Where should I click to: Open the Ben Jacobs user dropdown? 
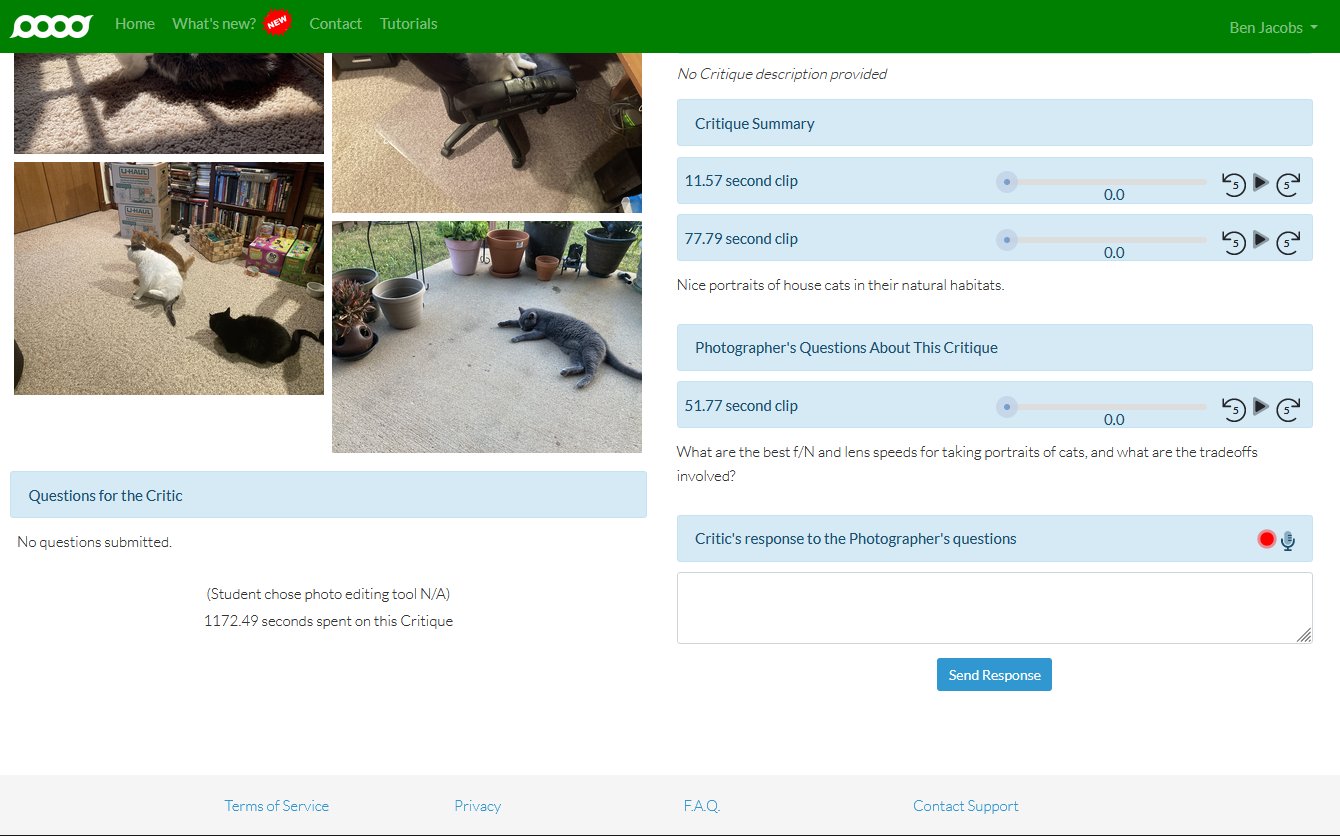pyautogui.click(x=1273, y=27)
